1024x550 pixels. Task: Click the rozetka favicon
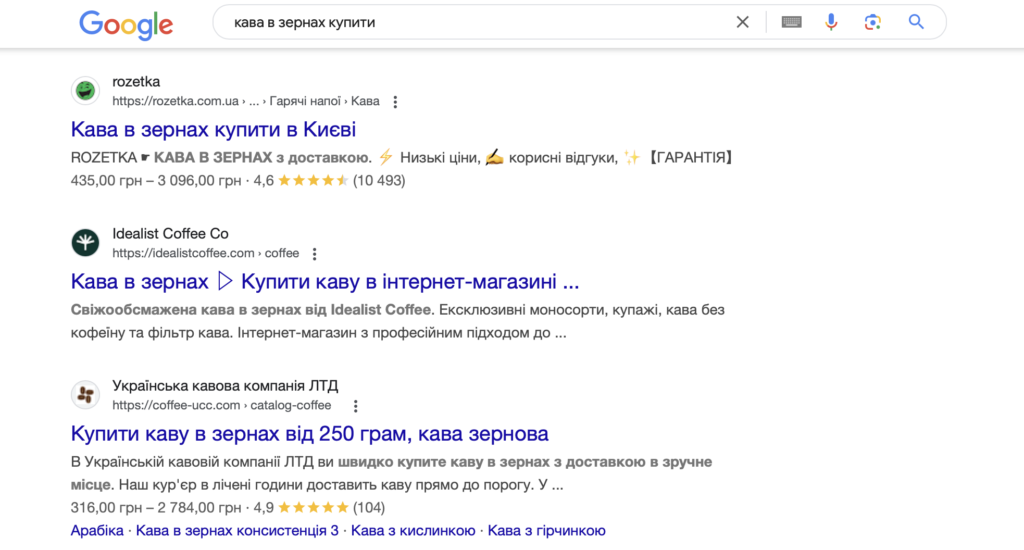point(85,91)
